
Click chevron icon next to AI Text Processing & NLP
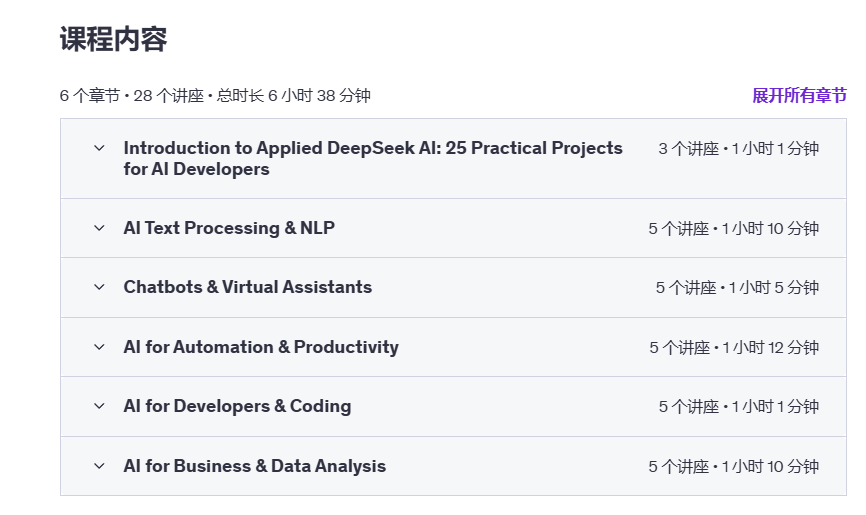tap(99, 228)
